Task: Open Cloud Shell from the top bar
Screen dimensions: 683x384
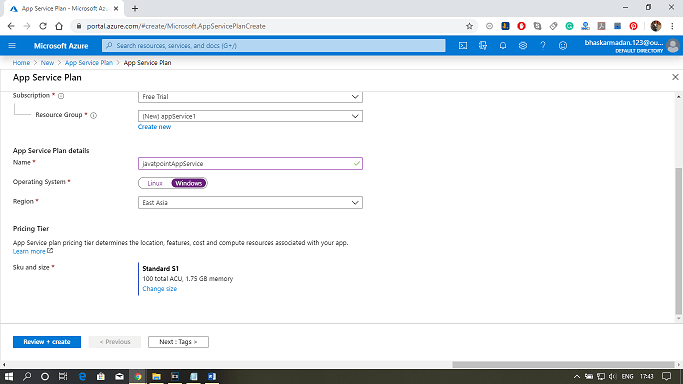Action: (463, 46)
